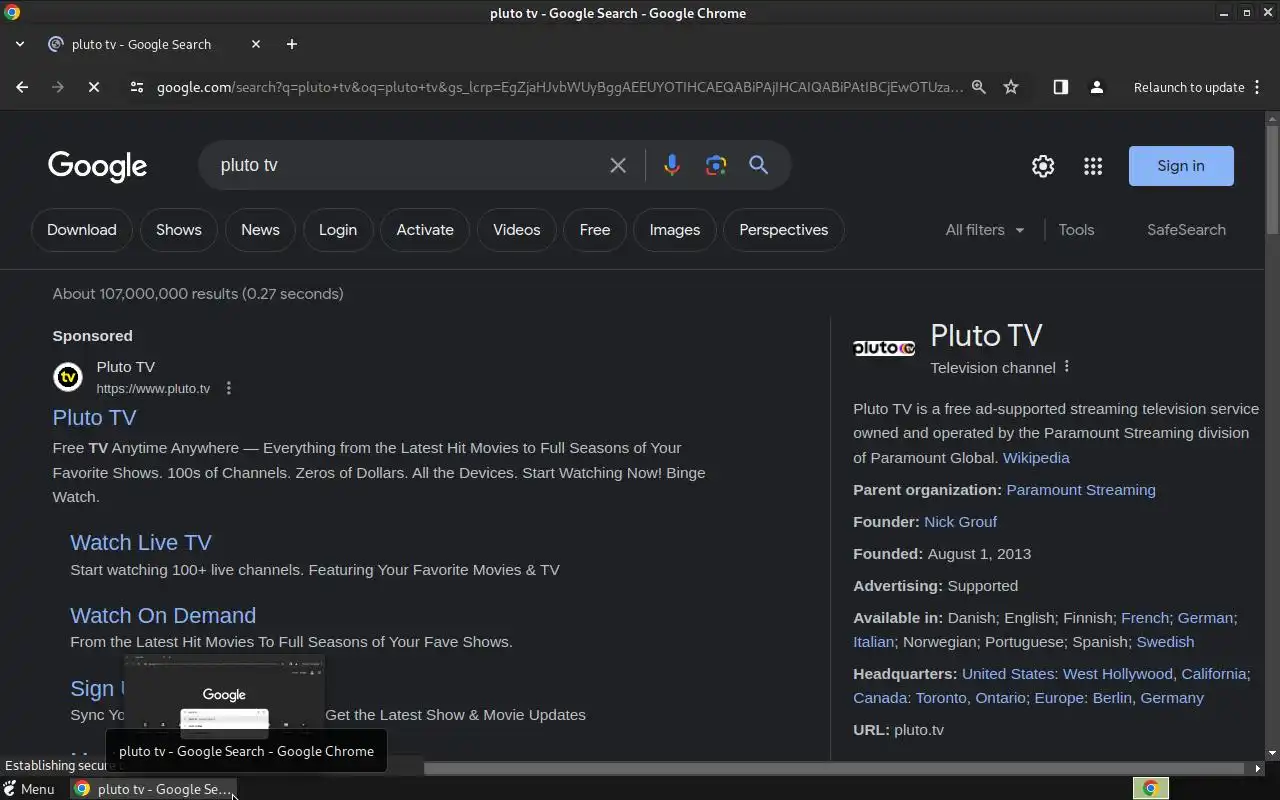The height and width of the screenshot is (800, 1280).
Task: Open the Pluto TV sponsored result title
Action: [x=94, y=417]
